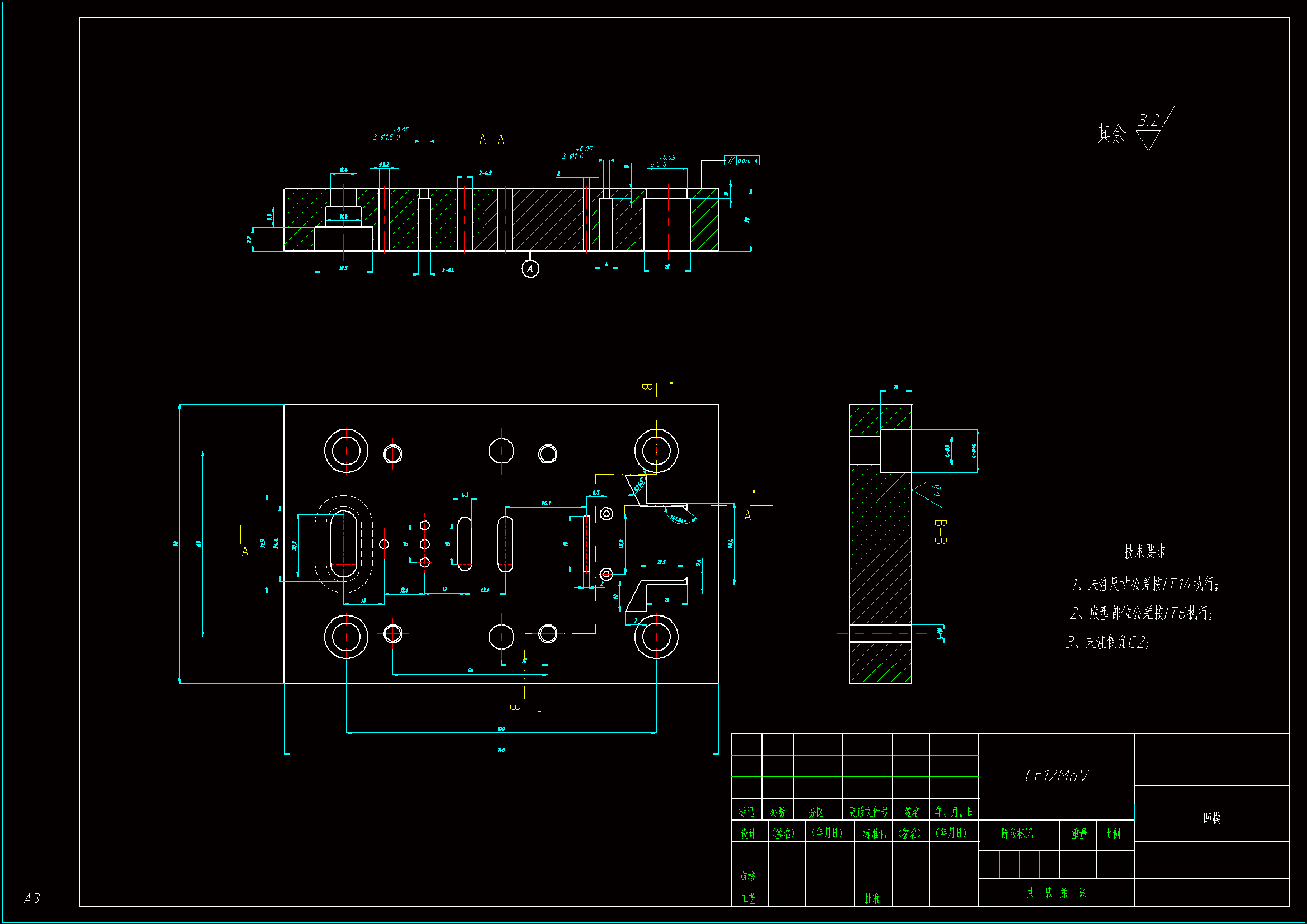Select the 140 overall width dimension
The image size is (1307, 924).
click(x=501, y=750)
